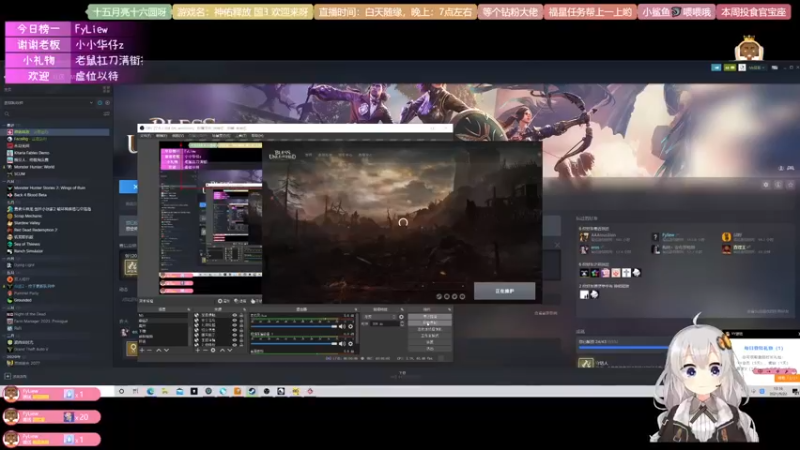Collapse library group above Night of the Dead
Viewport: 800px width, 450px height.
click(4, 308)
